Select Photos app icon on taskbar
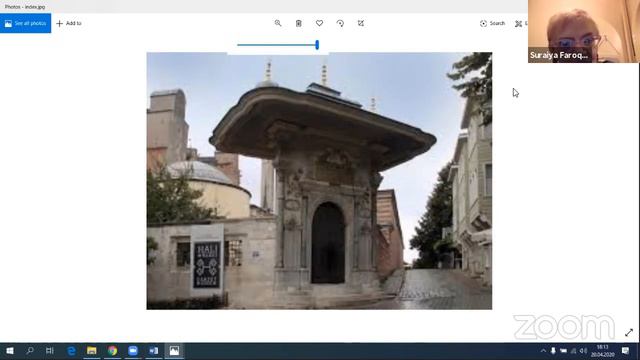The width and height of the screenshot is (640, 360). [x=174, y=351]
